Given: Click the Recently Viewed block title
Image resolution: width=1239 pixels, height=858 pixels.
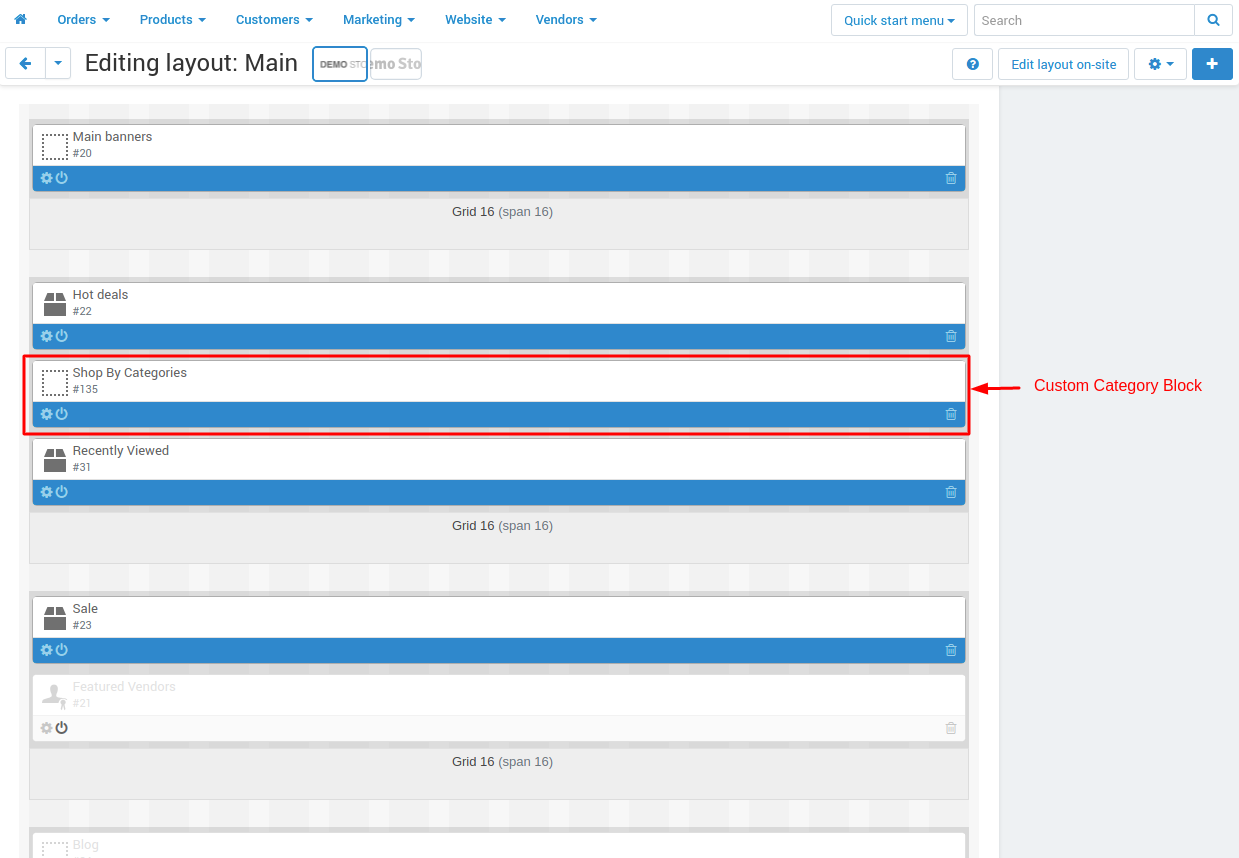Looking at the screenshot, I should tap(121, 451).
